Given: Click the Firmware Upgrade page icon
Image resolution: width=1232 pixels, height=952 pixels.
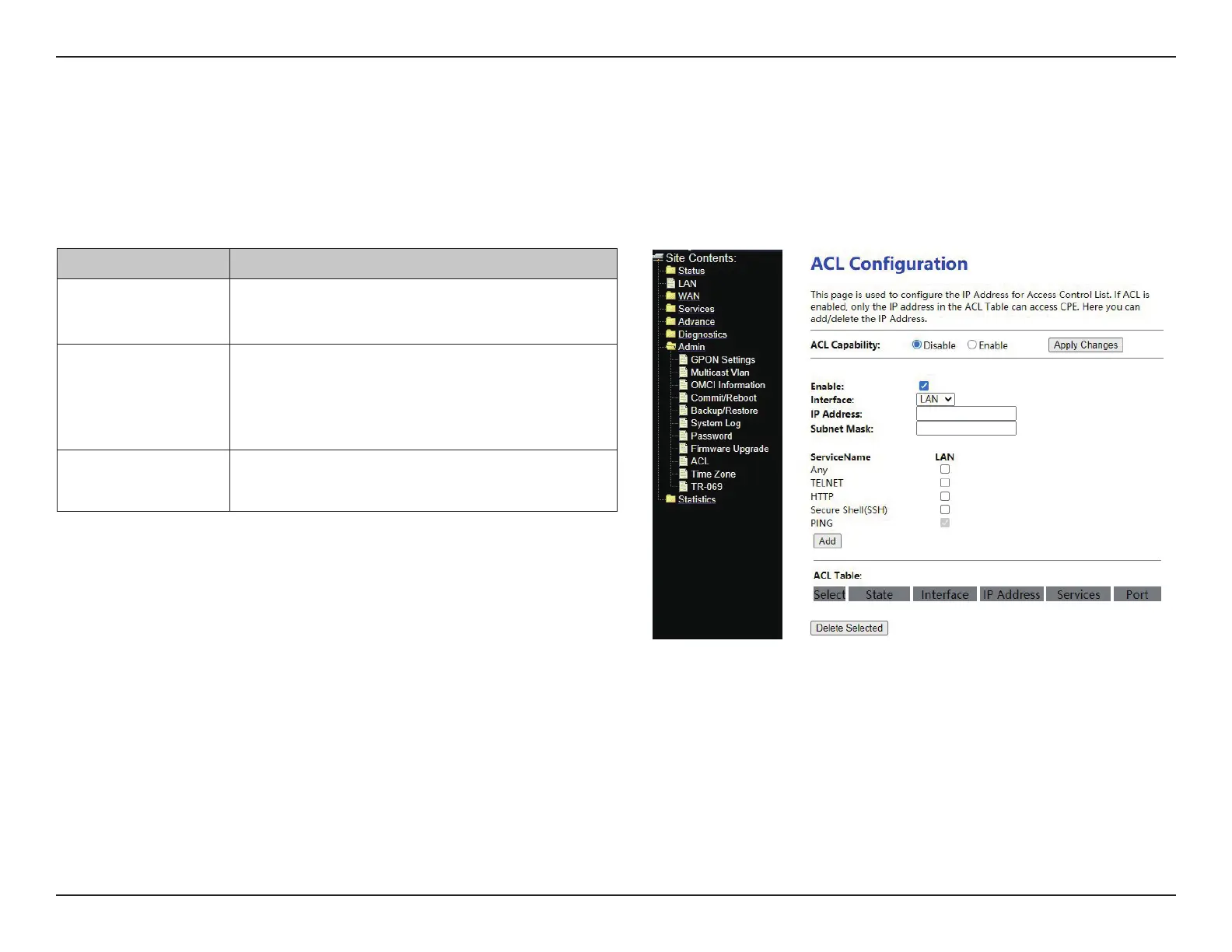Looking at the screenshot, I should click(x=683, y=449).
